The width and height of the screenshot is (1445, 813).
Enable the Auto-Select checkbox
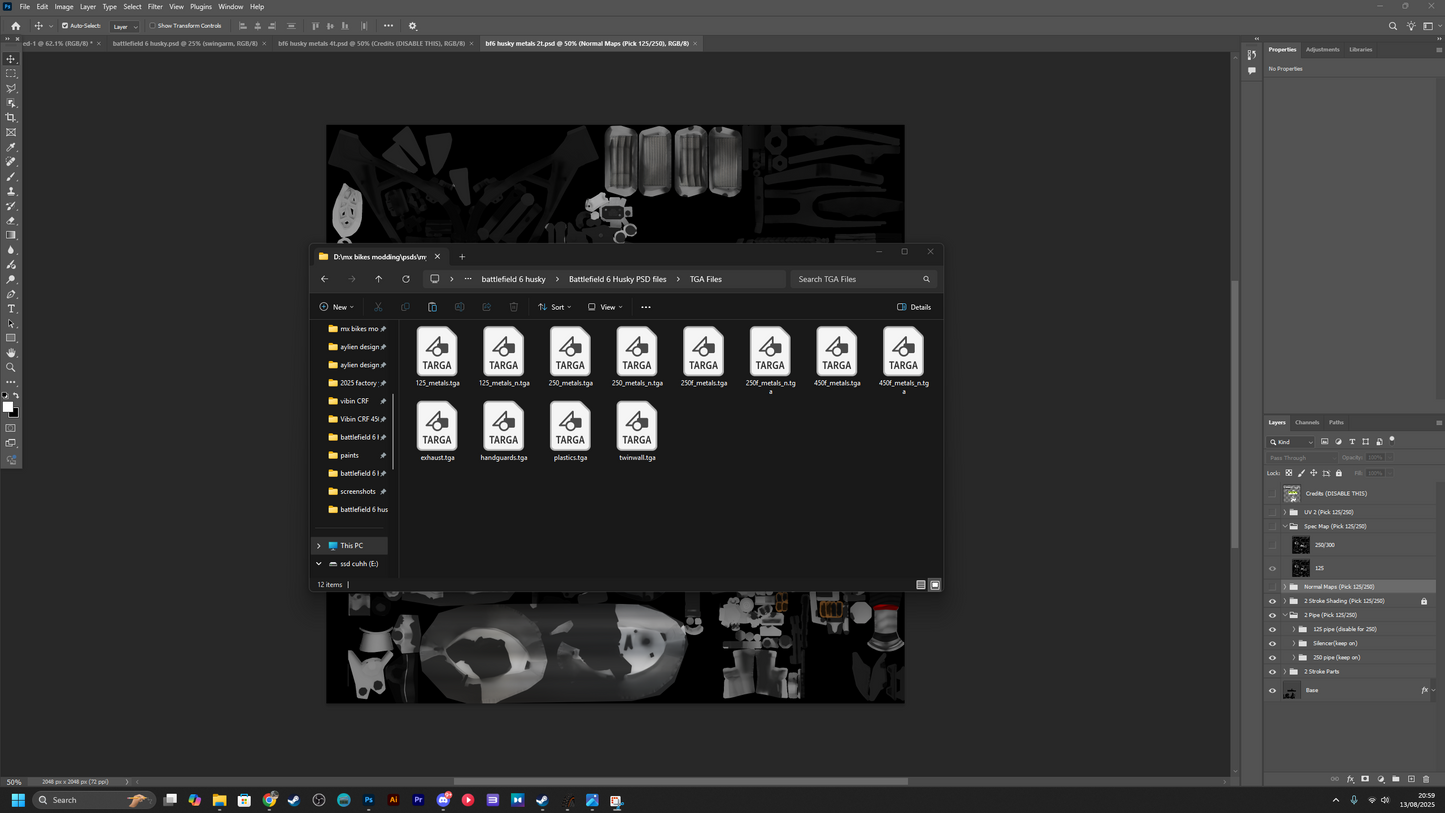[x=65, y=26]
